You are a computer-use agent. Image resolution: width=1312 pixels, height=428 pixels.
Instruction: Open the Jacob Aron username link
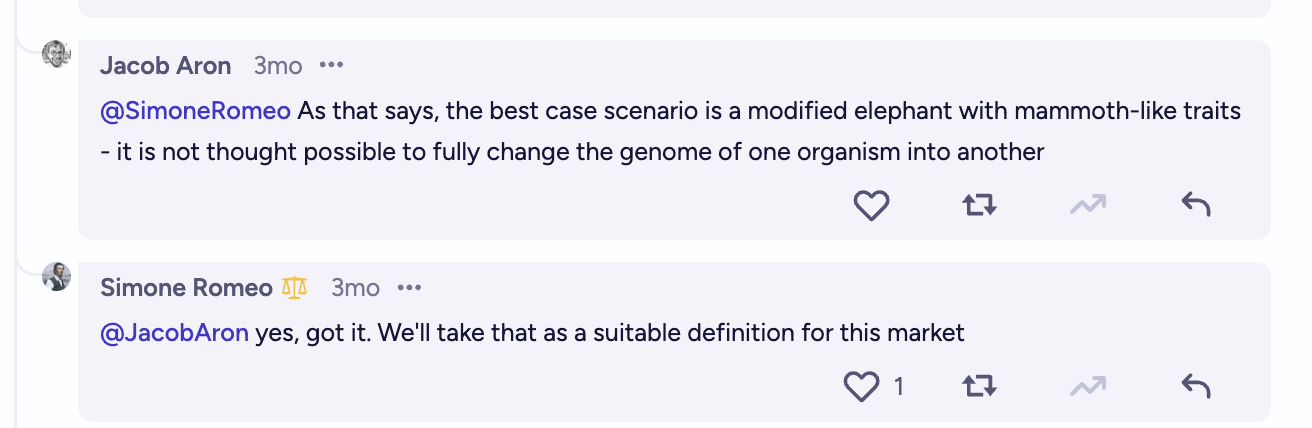(x=166, y=66)
